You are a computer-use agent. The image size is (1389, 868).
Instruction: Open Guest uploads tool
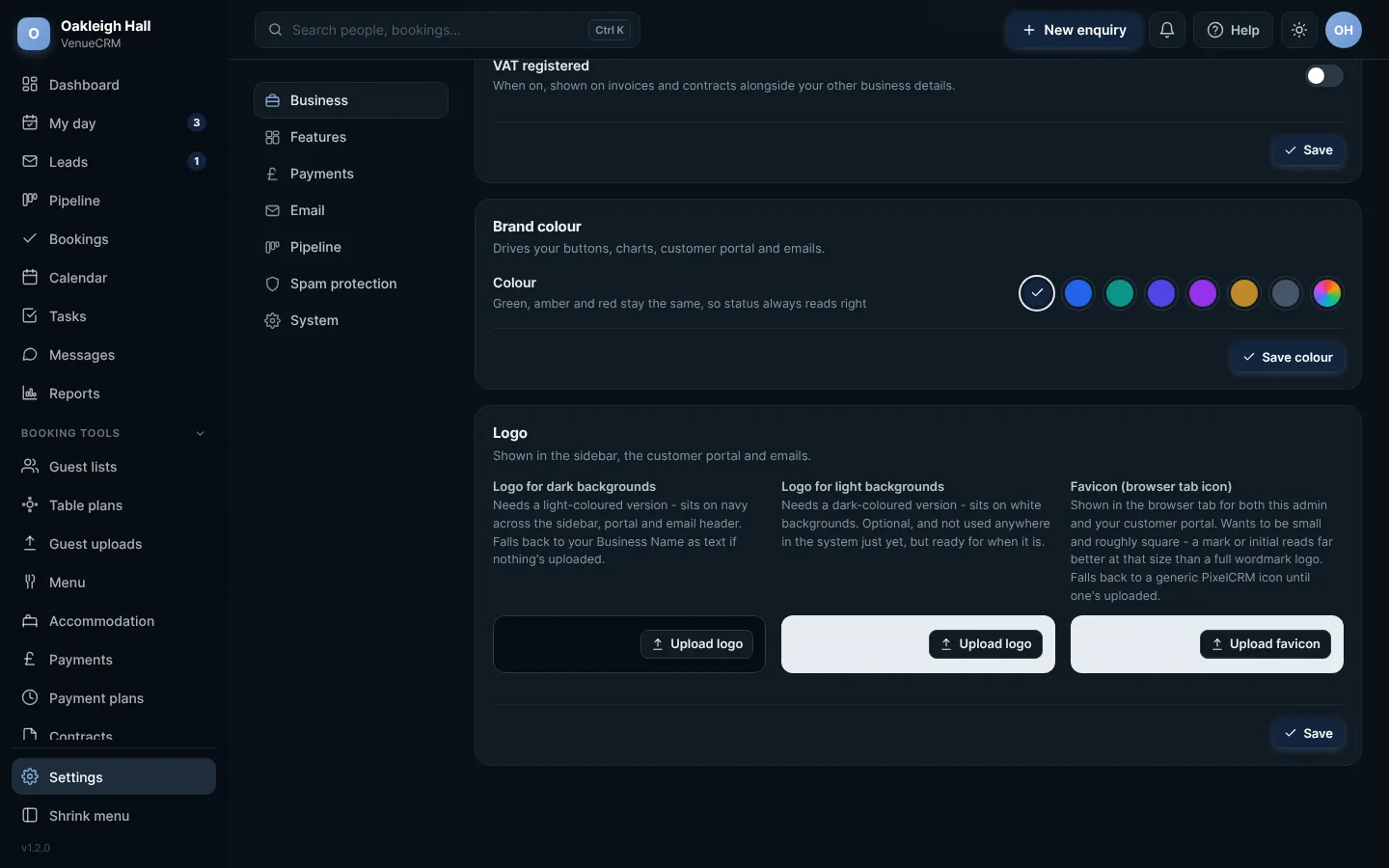pos(114,544)
